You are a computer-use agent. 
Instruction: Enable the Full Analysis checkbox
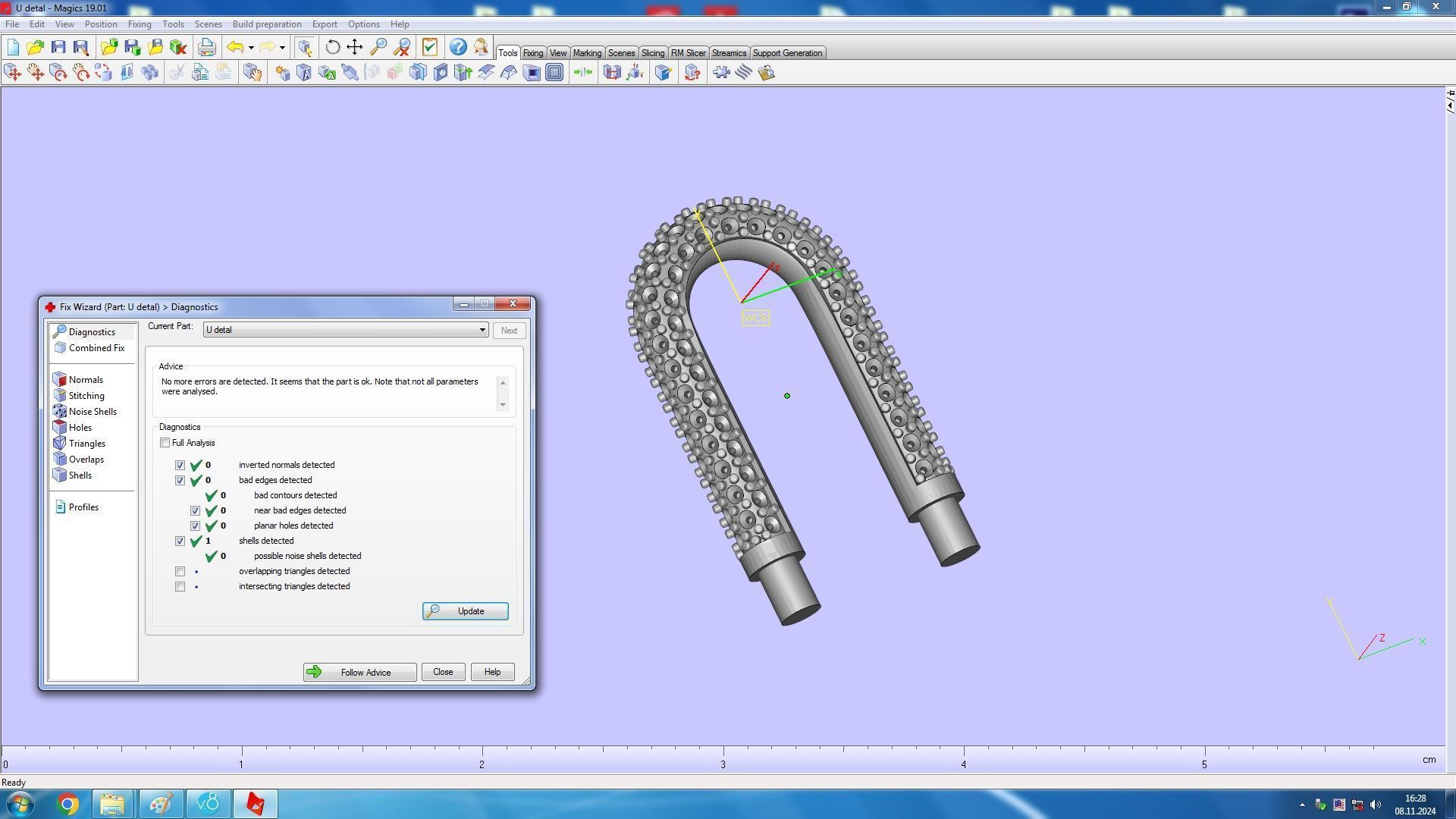click(165, 443)
